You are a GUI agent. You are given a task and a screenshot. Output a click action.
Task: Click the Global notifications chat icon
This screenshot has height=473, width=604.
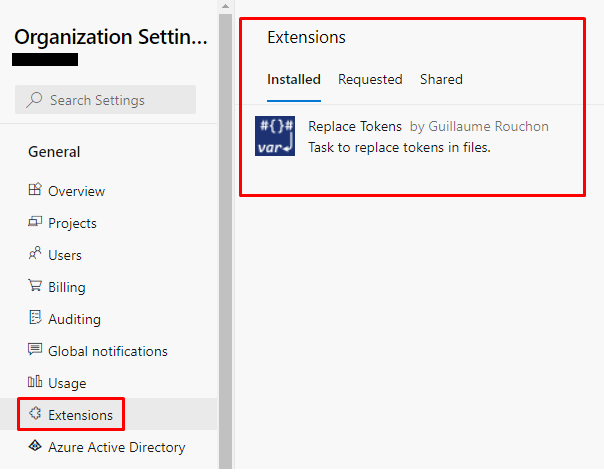pyautogui.click(x=35, y=350)
